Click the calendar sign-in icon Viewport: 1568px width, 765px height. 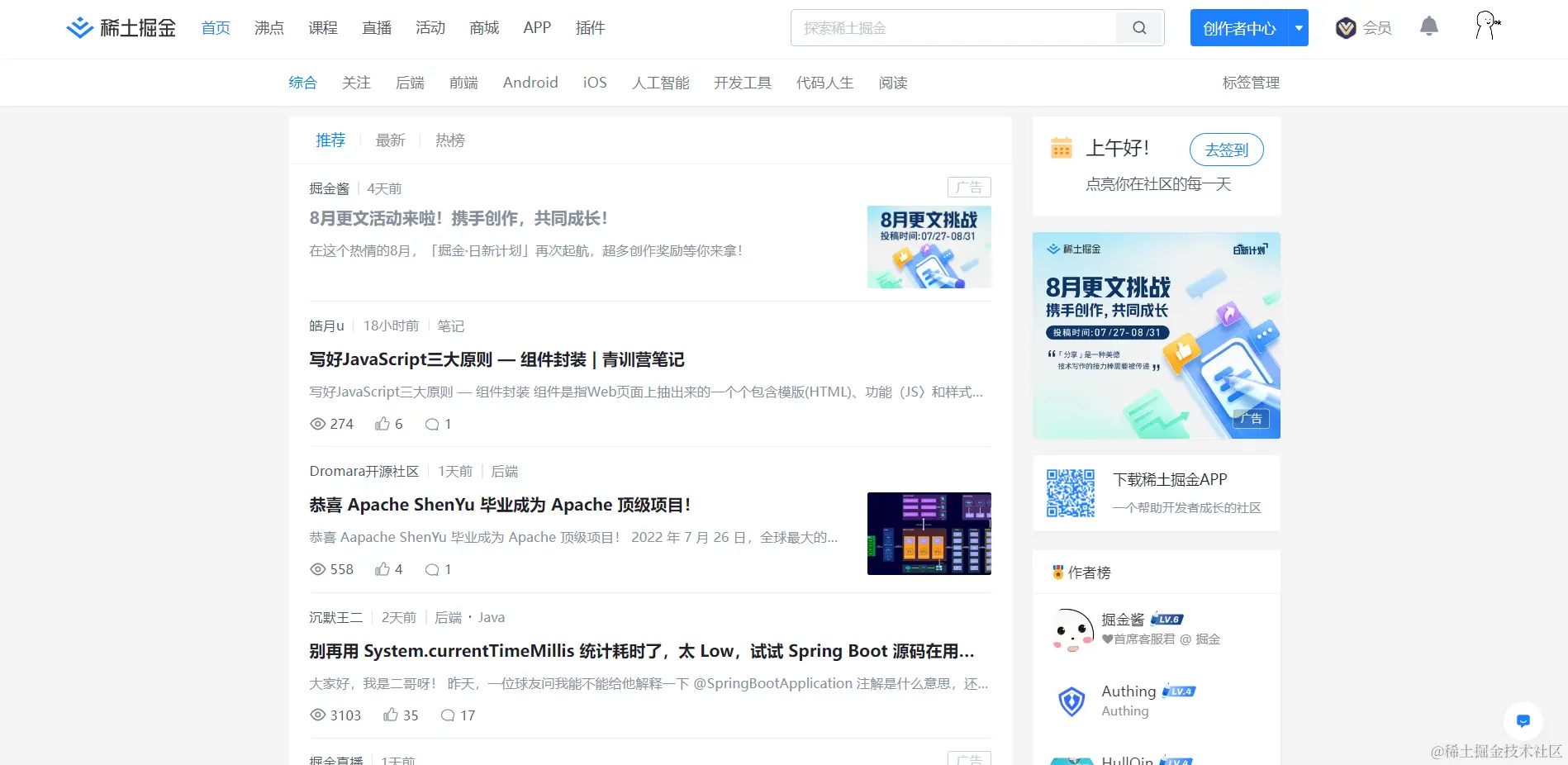click(1061, 148)
